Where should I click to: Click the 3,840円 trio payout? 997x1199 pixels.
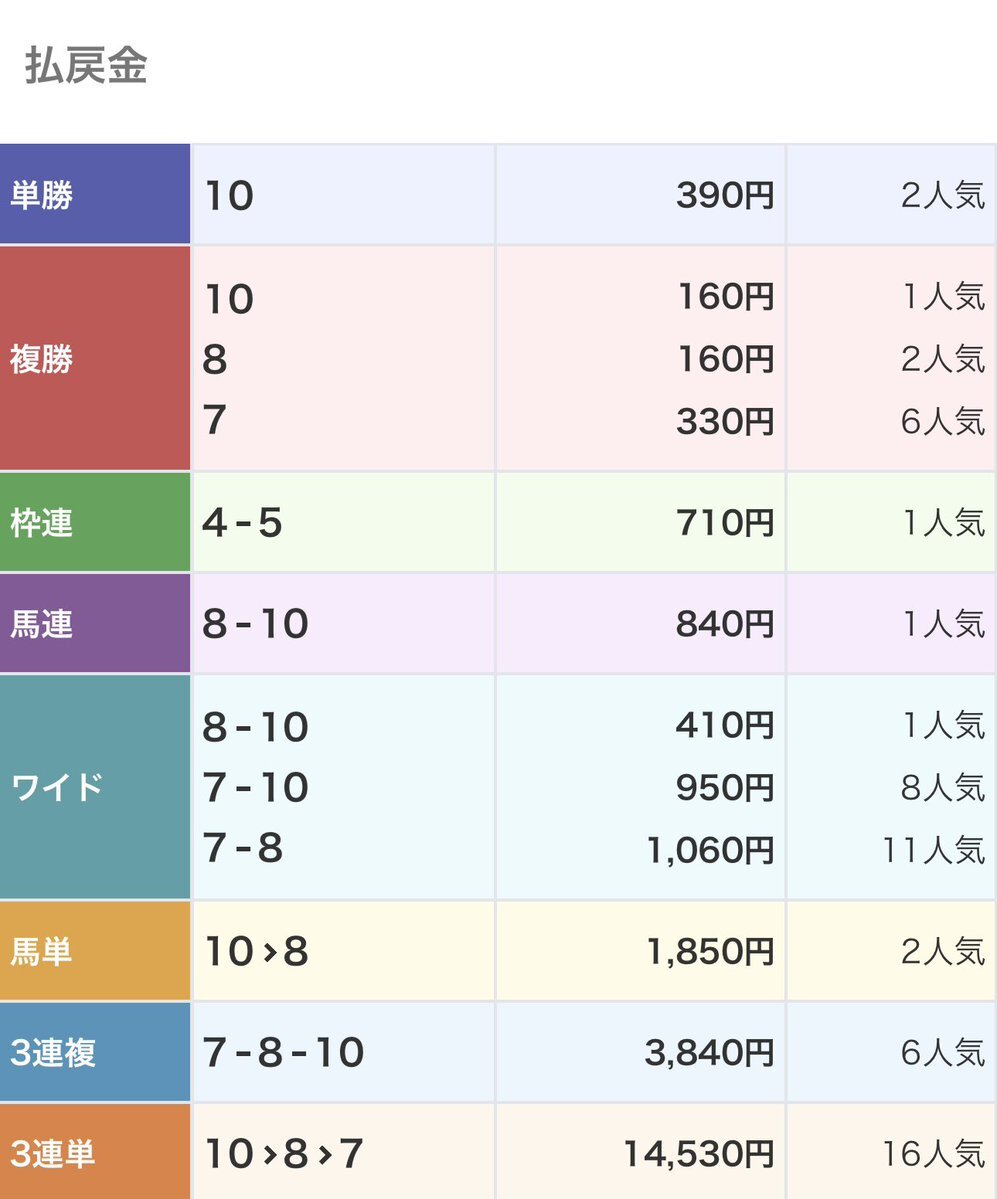point(710,1053)
